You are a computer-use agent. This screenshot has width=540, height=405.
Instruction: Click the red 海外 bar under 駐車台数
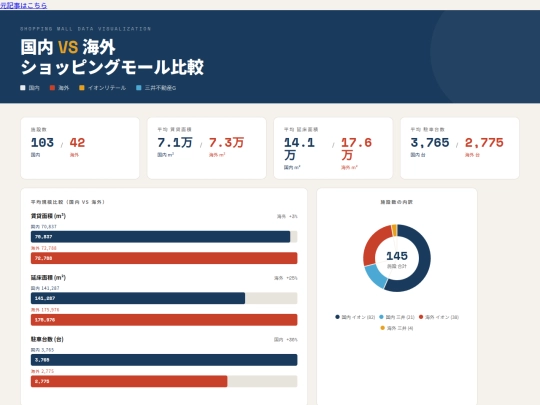tap(129, 381)
